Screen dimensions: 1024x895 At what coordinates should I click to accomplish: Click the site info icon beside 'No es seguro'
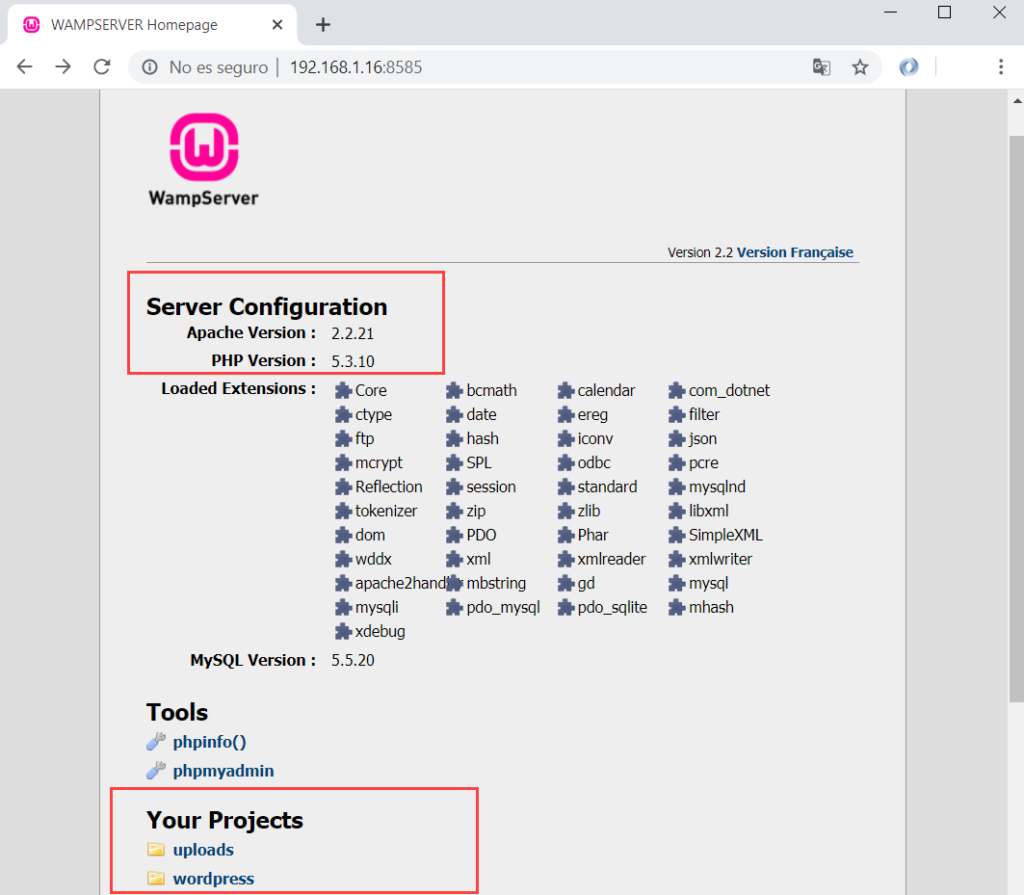(x=150, y=67)
